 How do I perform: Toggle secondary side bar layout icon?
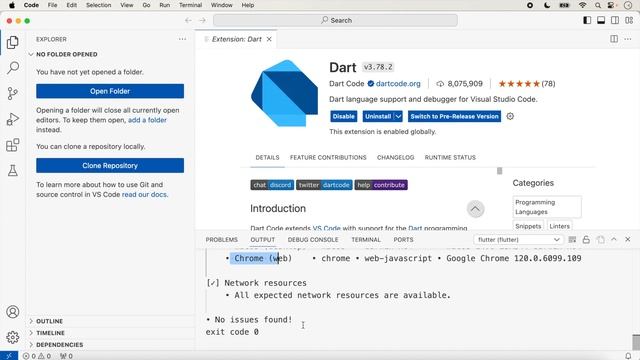pos(615,20)
